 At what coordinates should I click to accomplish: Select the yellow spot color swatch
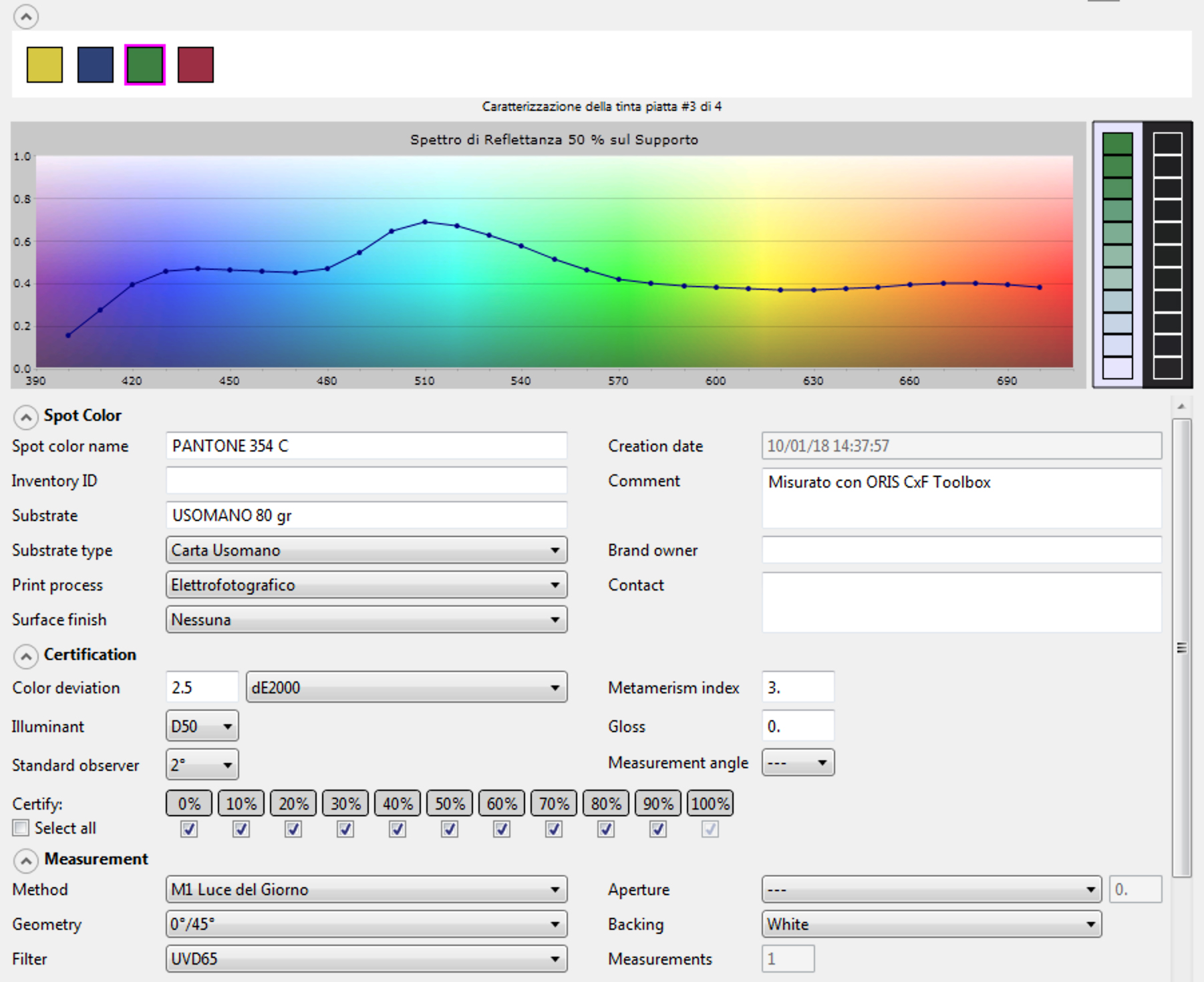tap(45, 65)
